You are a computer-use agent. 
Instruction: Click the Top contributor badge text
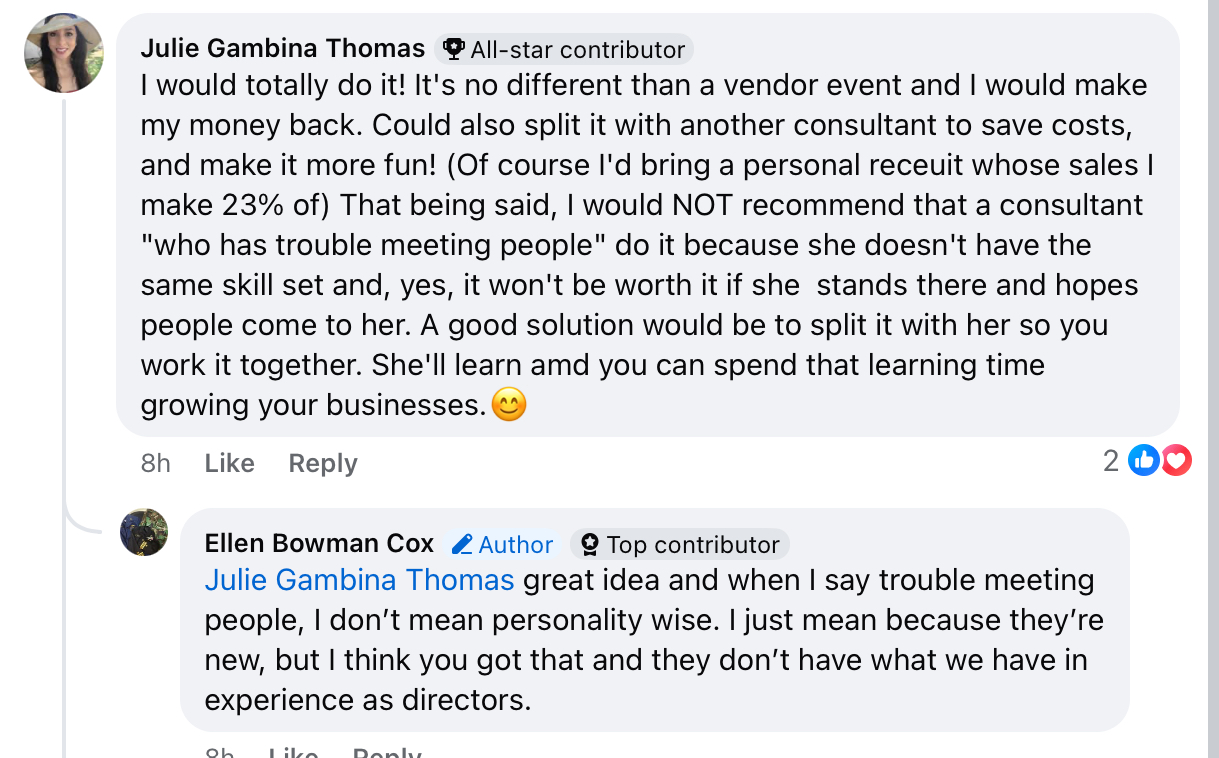click(x=693, y=545)
